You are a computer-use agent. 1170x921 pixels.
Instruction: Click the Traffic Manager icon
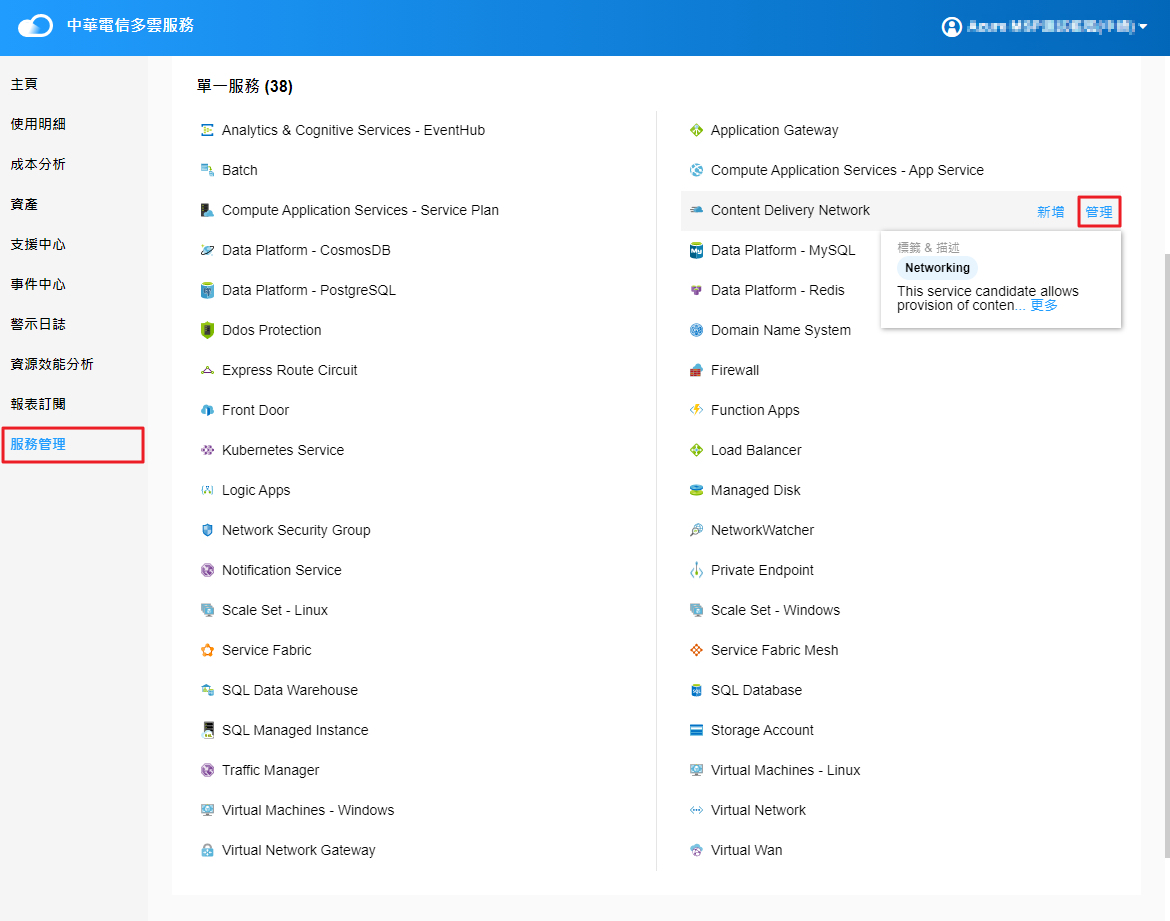click(x=207, y=770)
